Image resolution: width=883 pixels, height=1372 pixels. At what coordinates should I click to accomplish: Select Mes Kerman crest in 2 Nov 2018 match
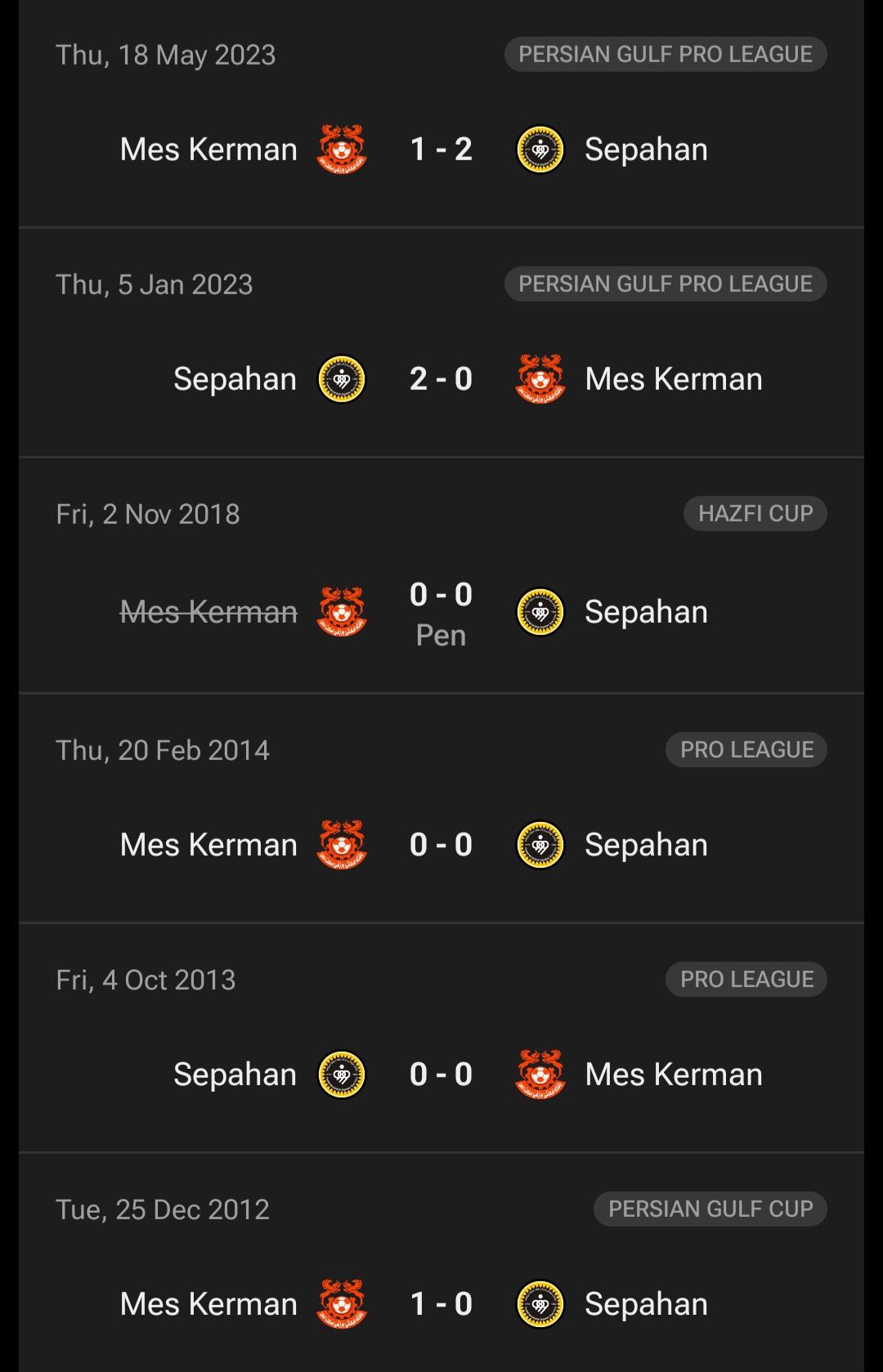coord(342,612)
